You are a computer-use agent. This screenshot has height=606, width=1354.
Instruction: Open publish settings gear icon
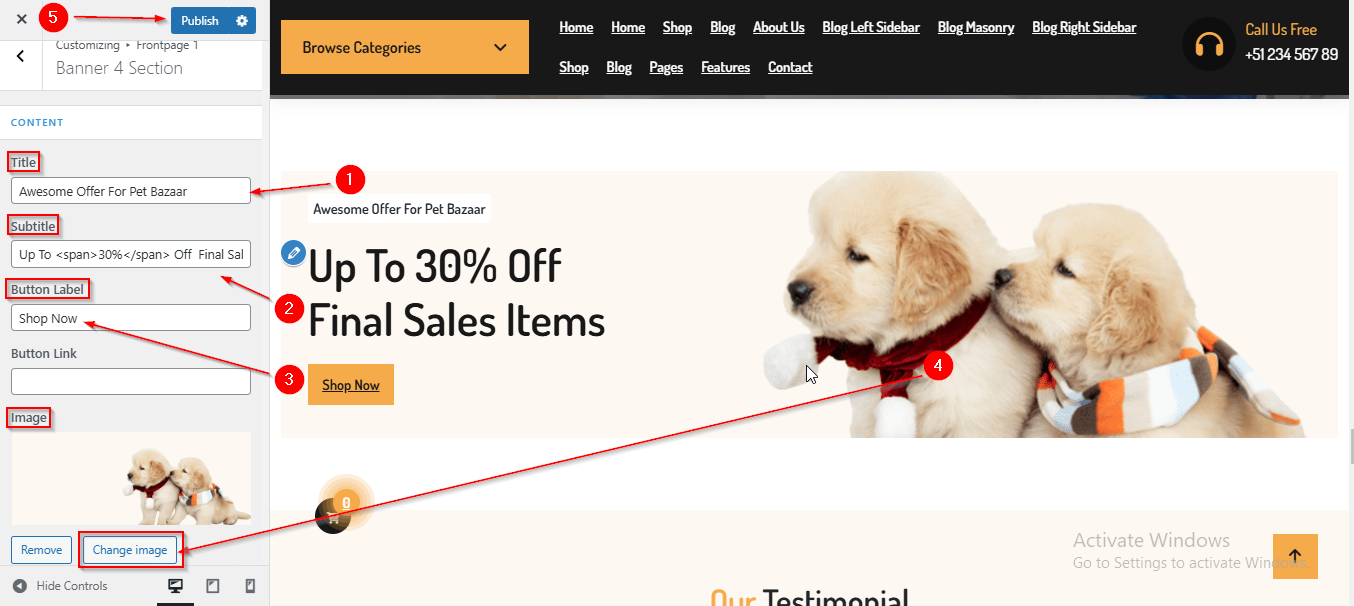point(242,20)
